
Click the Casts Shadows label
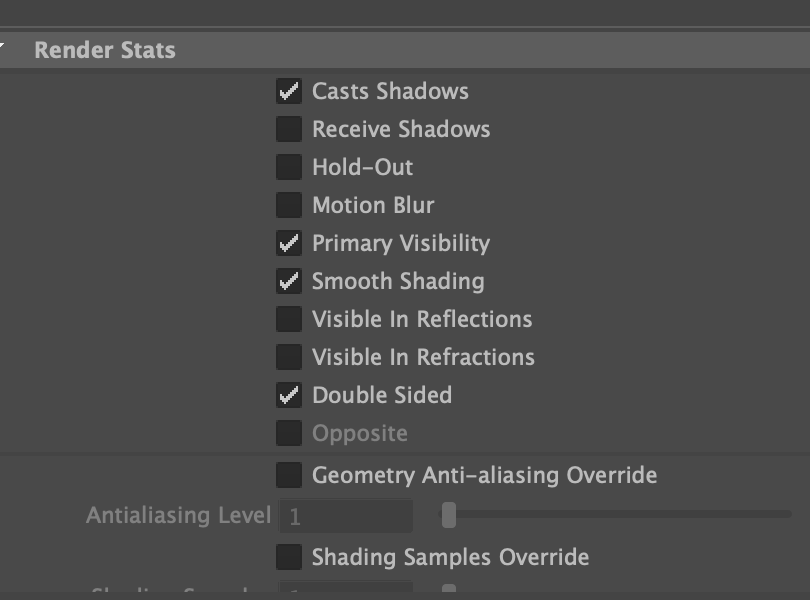pos(390,91)
